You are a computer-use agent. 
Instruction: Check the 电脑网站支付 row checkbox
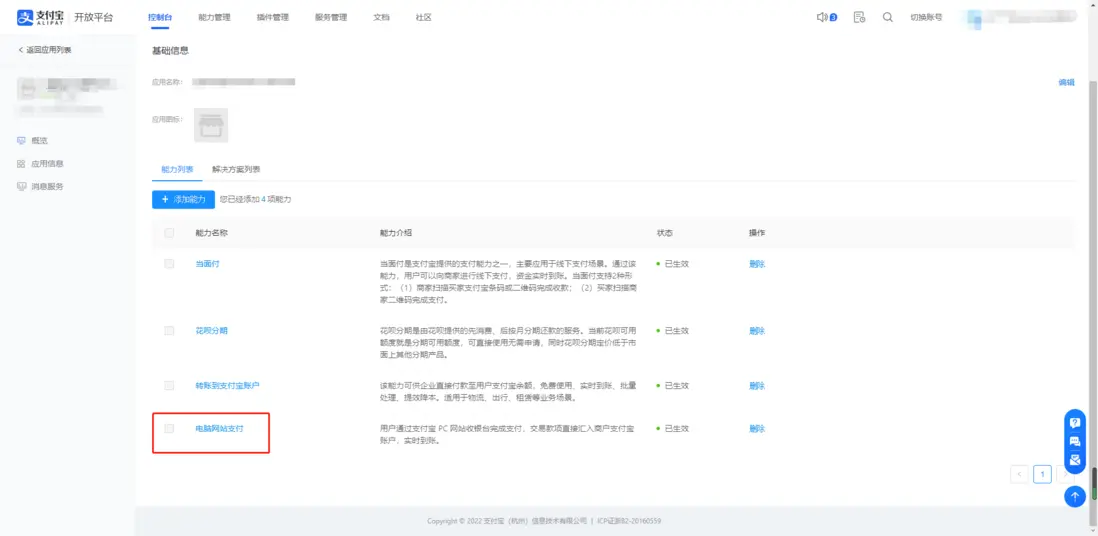coord(169,428)
